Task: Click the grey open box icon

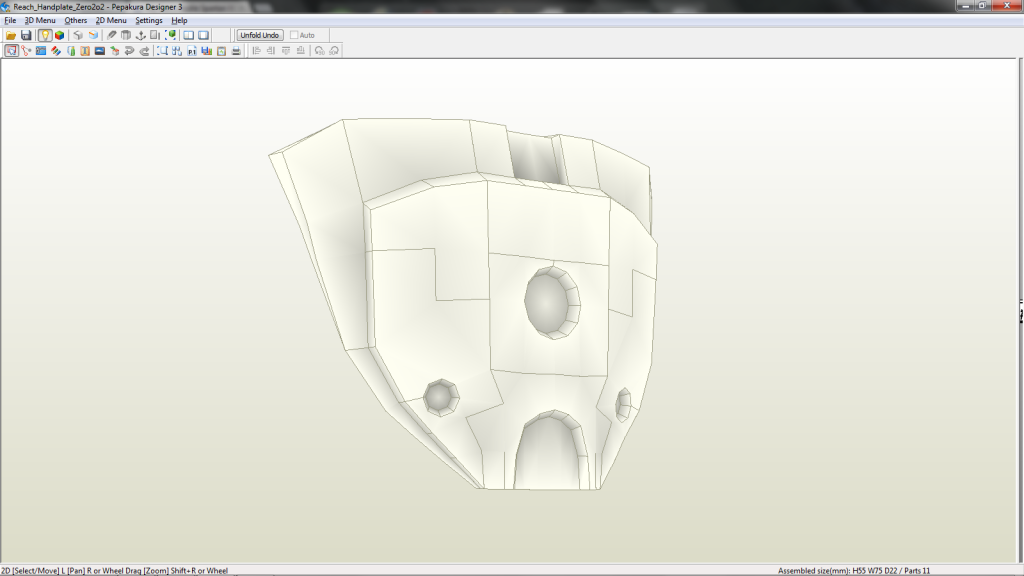Action: (126, 35)
